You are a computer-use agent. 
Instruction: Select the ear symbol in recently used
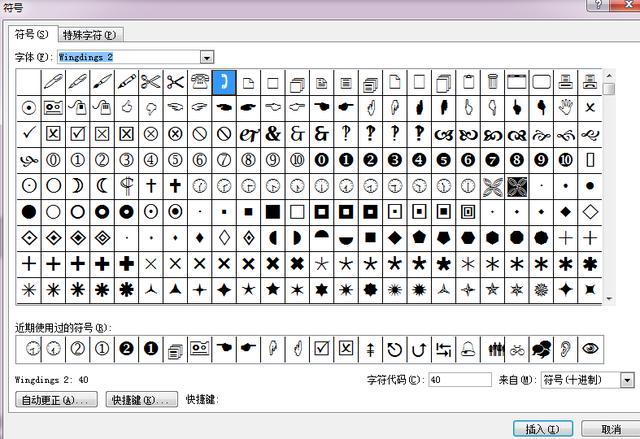click(566, 349)
